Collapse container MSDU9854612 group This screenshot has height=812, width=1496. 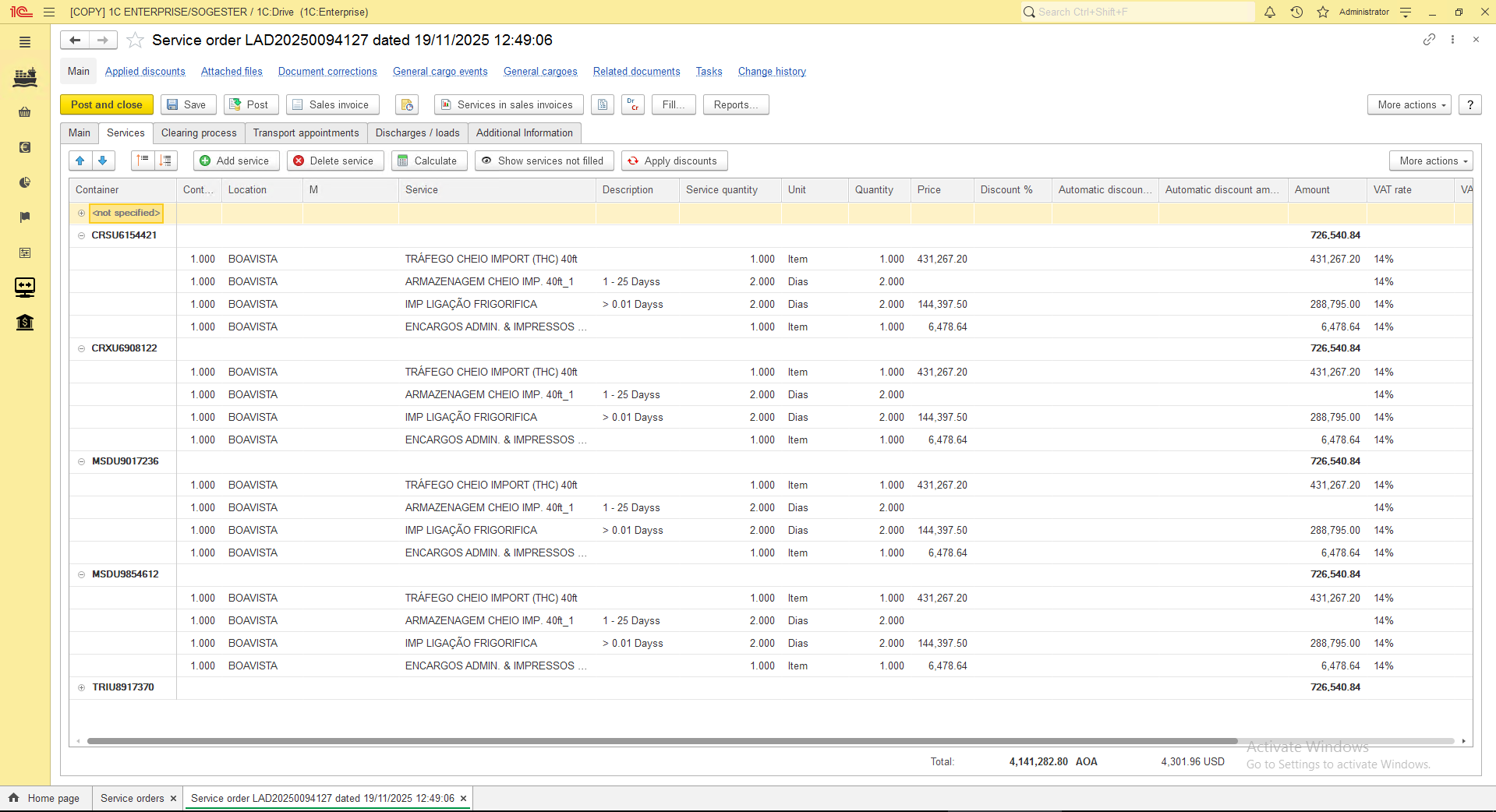pos(81,574)
